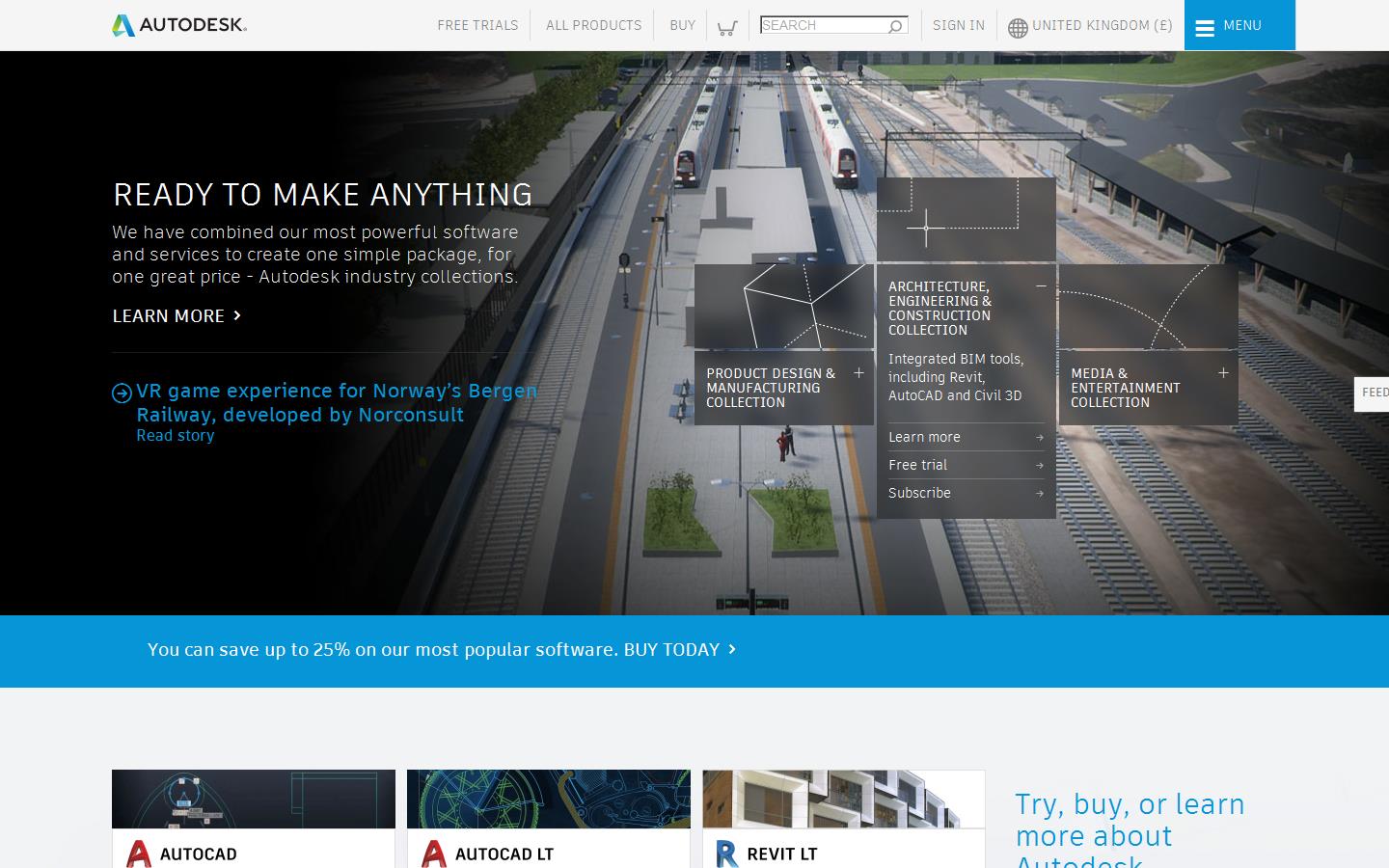The width and height of the screenshot is (1389, 868).
Task: Click the Autodesk logo
Action: 177,24
